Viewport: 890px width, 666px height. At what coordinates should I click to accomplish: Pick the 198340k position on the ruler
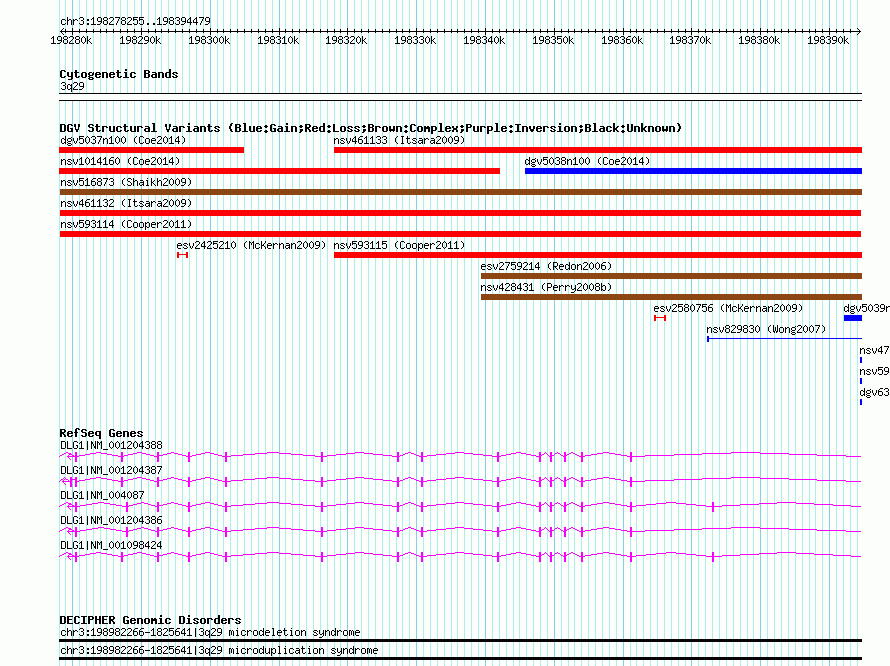(484, 40)
